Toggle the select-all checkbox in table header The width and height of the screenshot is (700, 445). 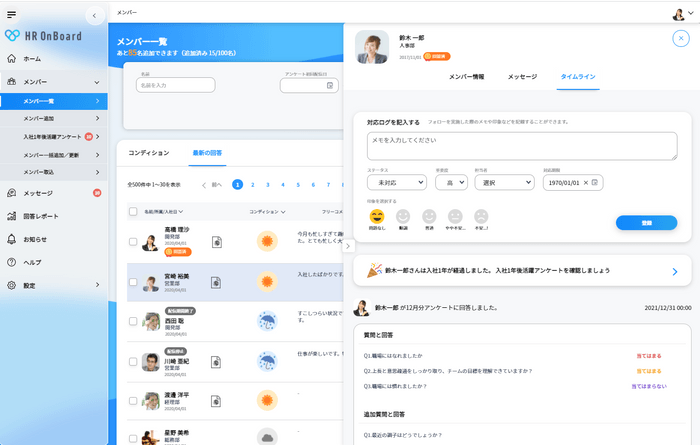coord(133,211)
